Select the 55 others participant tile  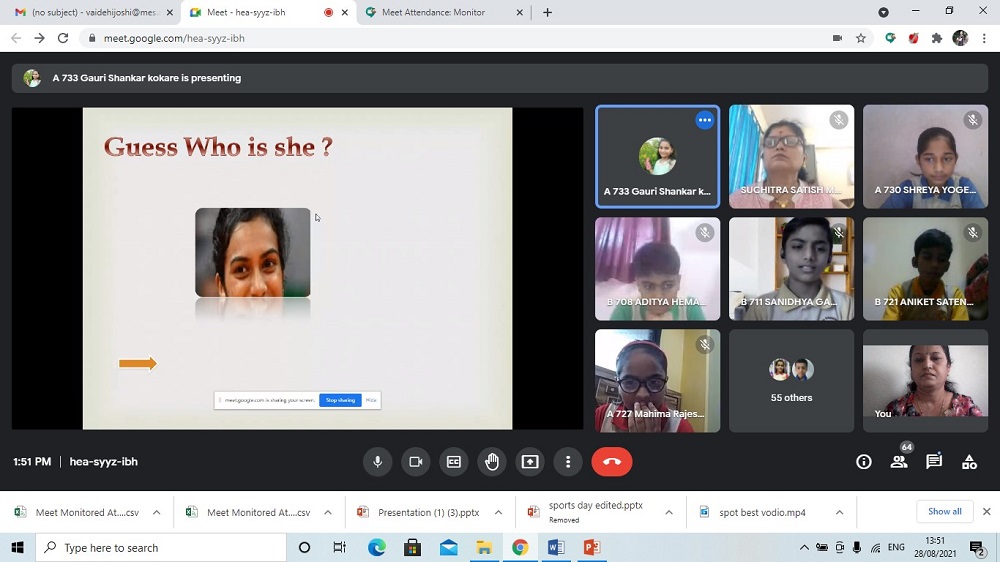(x=791, y=381)
